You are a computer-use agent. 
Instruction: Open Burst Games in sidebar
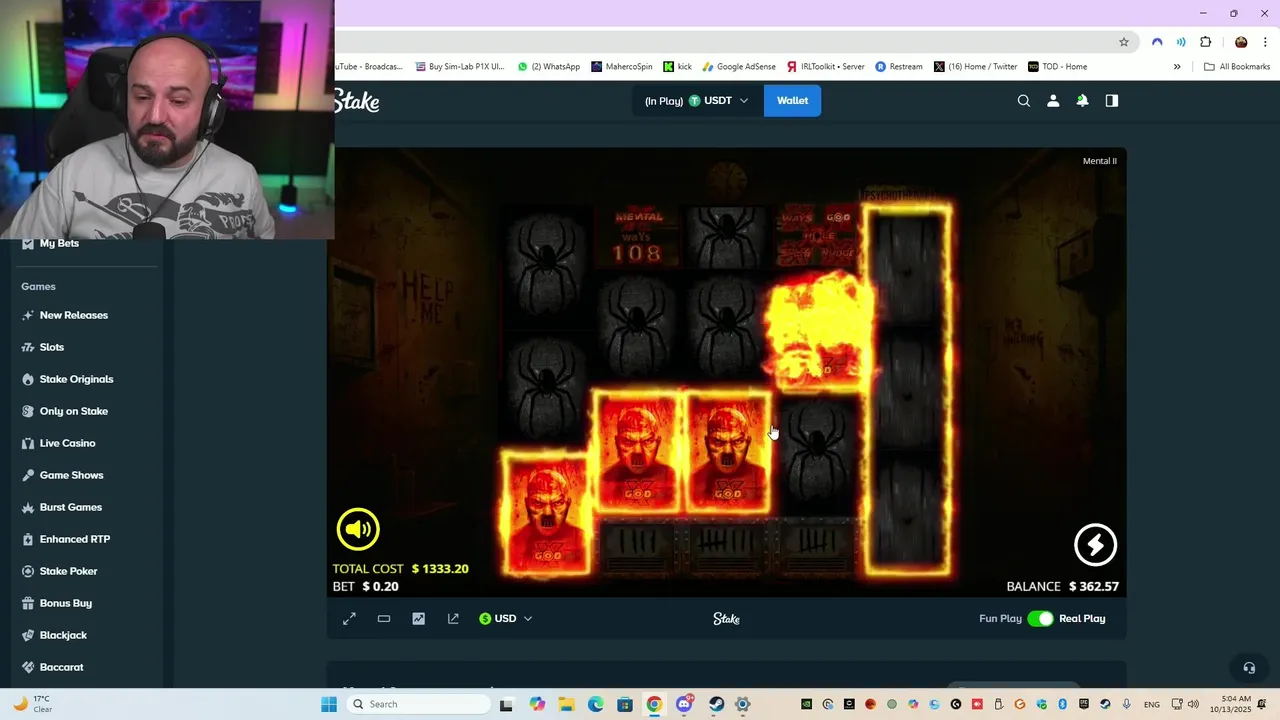pyautogui.click(x=70, y=507)
